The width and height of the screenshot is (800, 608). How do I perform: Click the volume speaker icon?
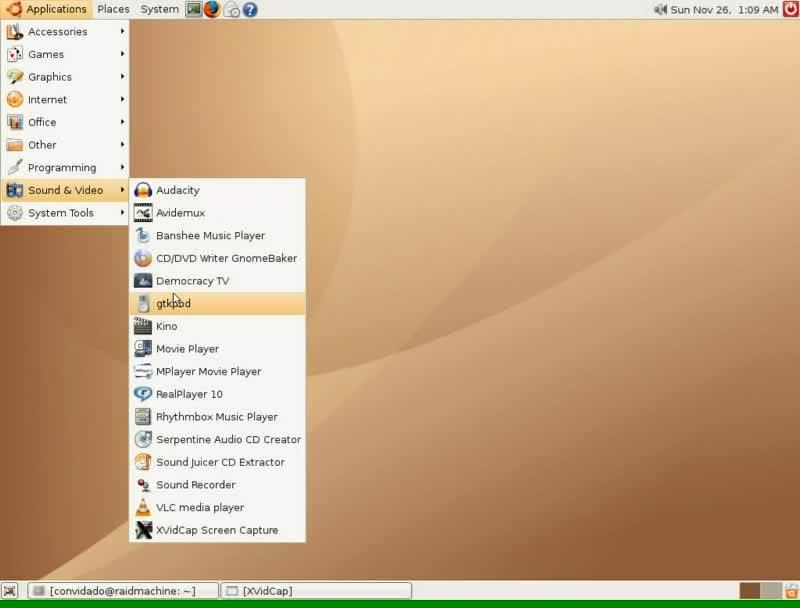(661, 9)
